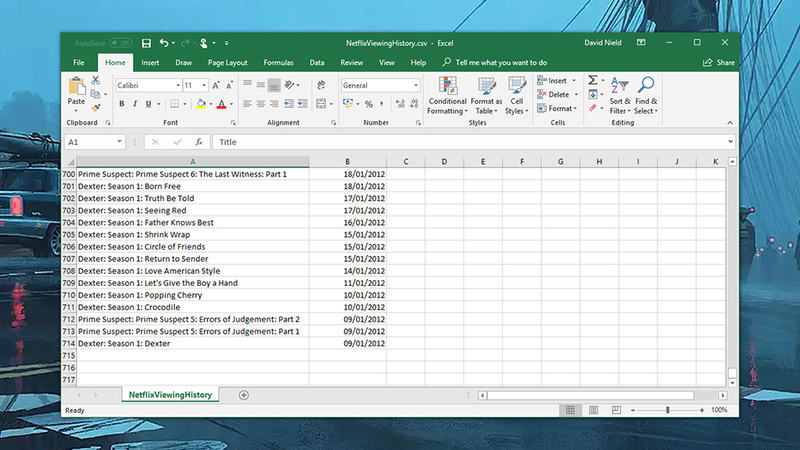
Task: Switch to the Data tab
Action: click(317, 63)
